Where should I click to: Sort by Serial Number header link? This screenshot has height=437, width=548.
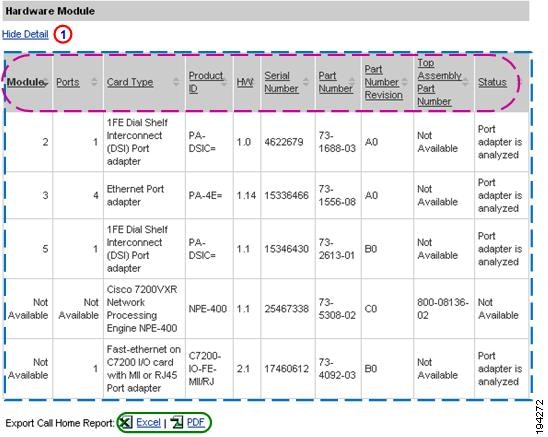click(x=281, y=82)
